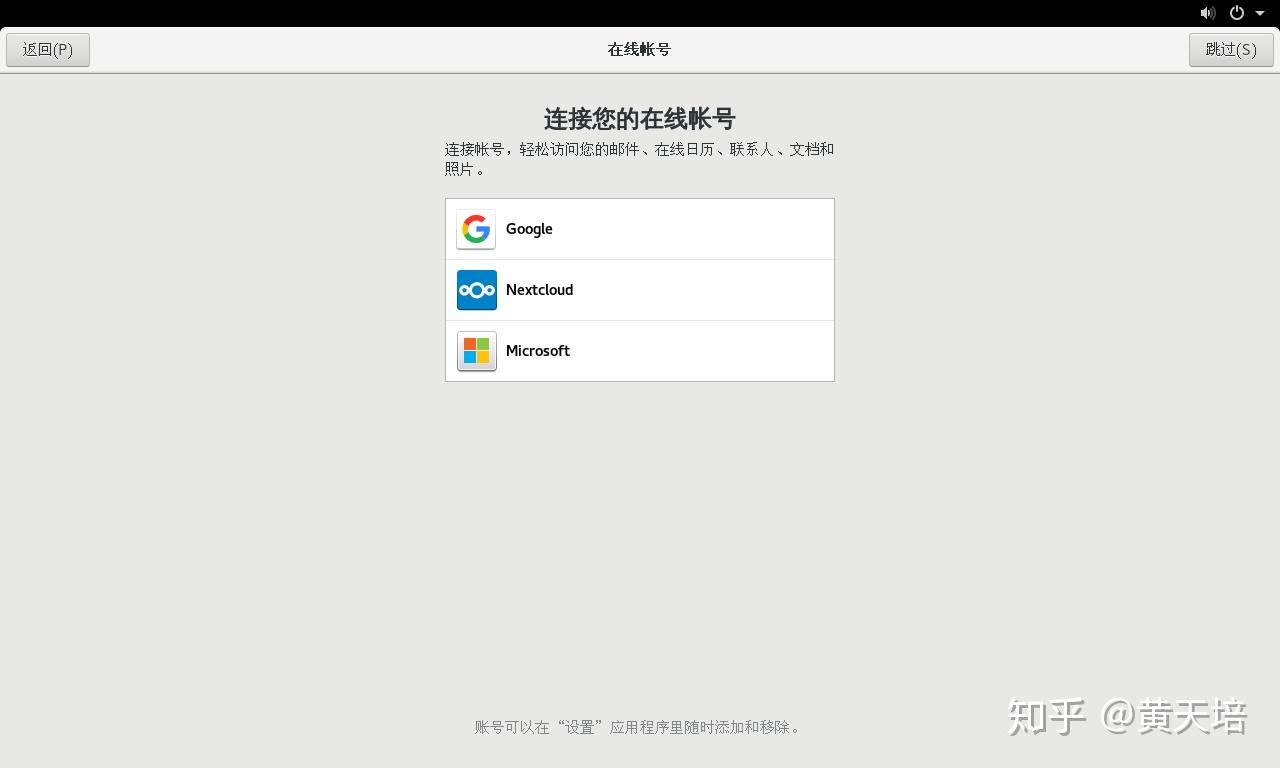
Task: Open the Google provider to connect an account
Action: click(640, 229)
